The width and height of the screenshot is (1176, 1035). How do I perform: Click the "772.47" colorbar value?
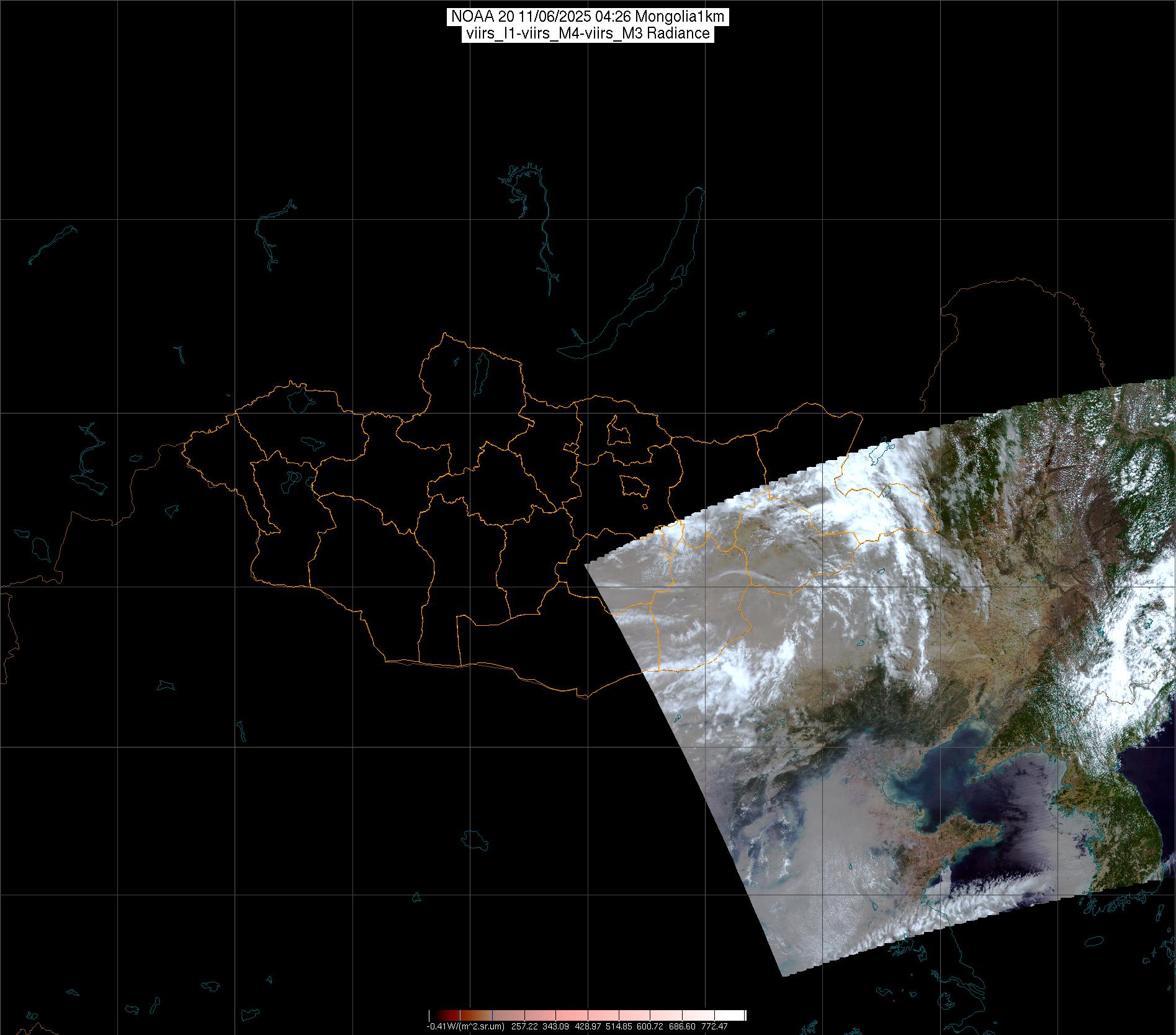tap(714, 1026)
